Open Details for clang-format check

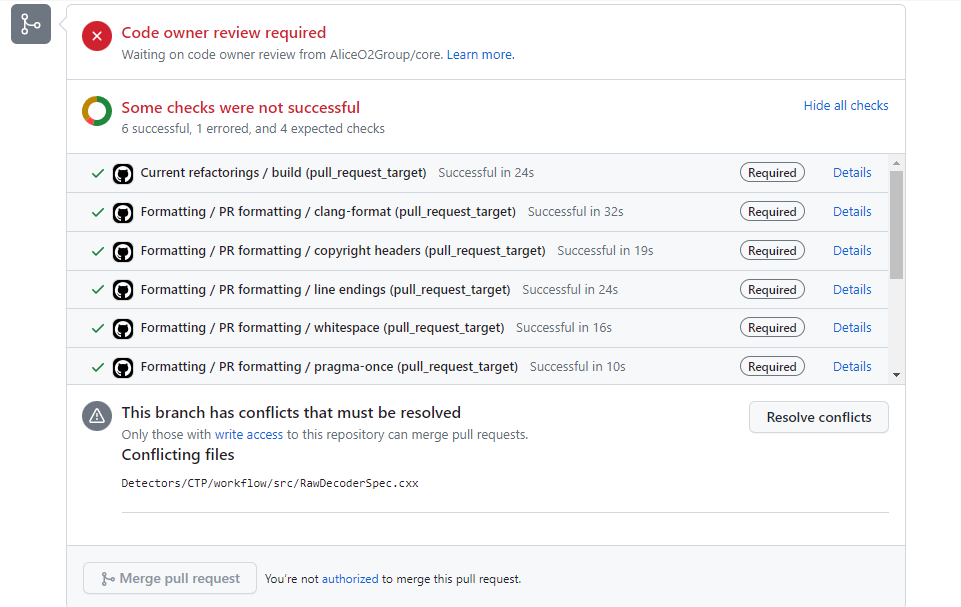[x=852, y=212]
